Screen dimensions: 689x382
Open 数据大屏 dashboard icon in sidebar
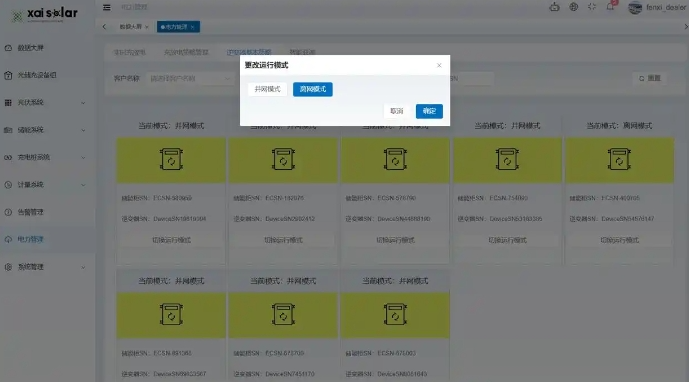(x=8, y=47)
